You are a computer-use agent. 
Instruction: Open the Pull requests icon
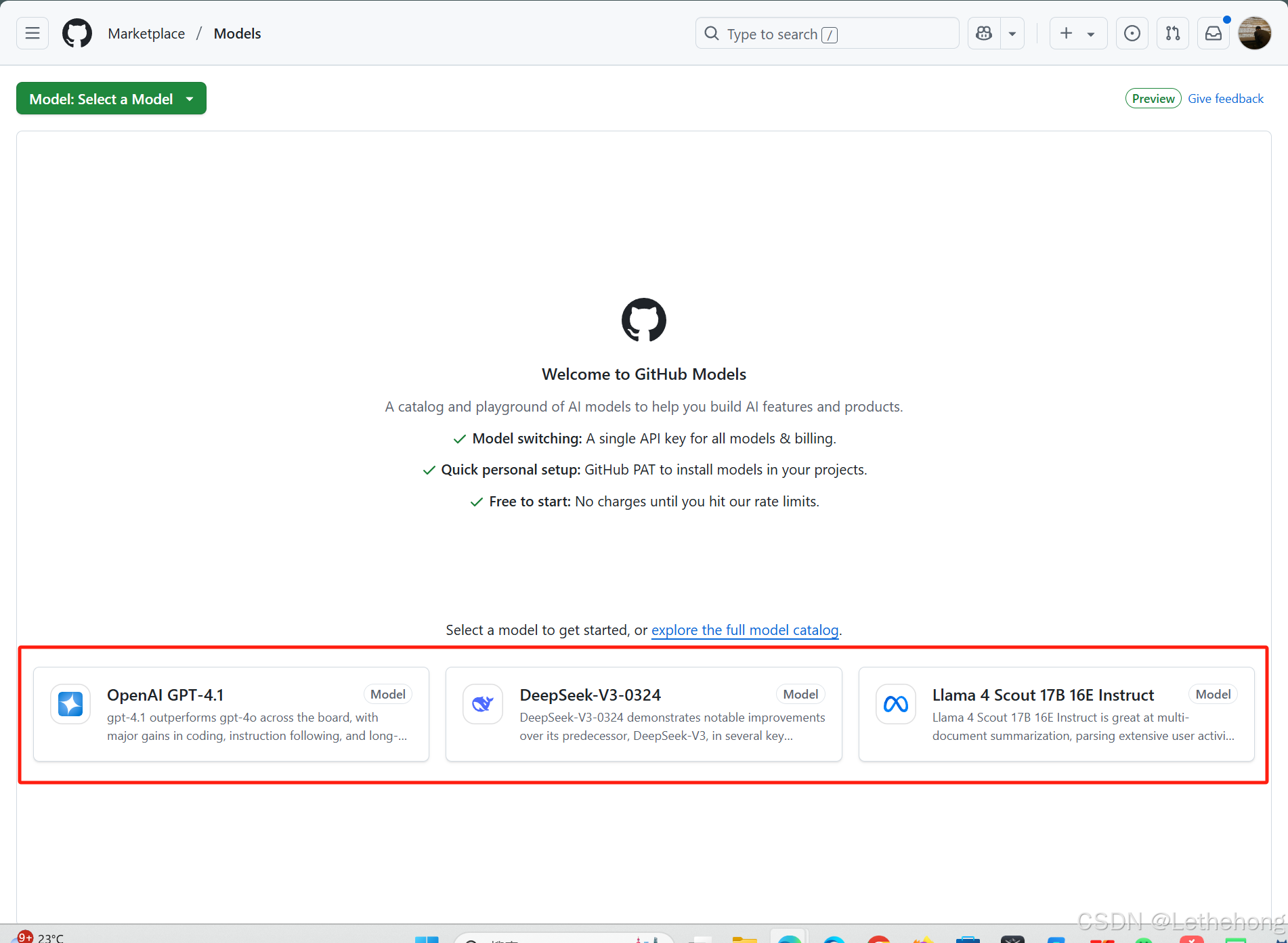pyautogui.click(x=1173, y=33)
